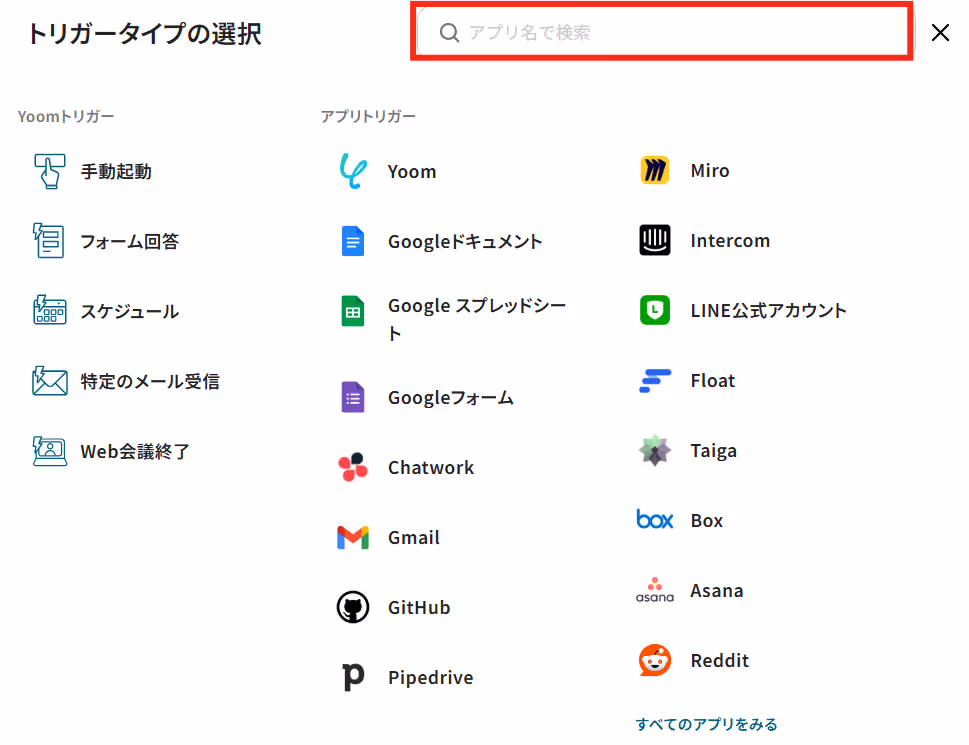Viewport: 969px width, 745px height.
Task: Click the search magnifier icon
Action: 449,33
